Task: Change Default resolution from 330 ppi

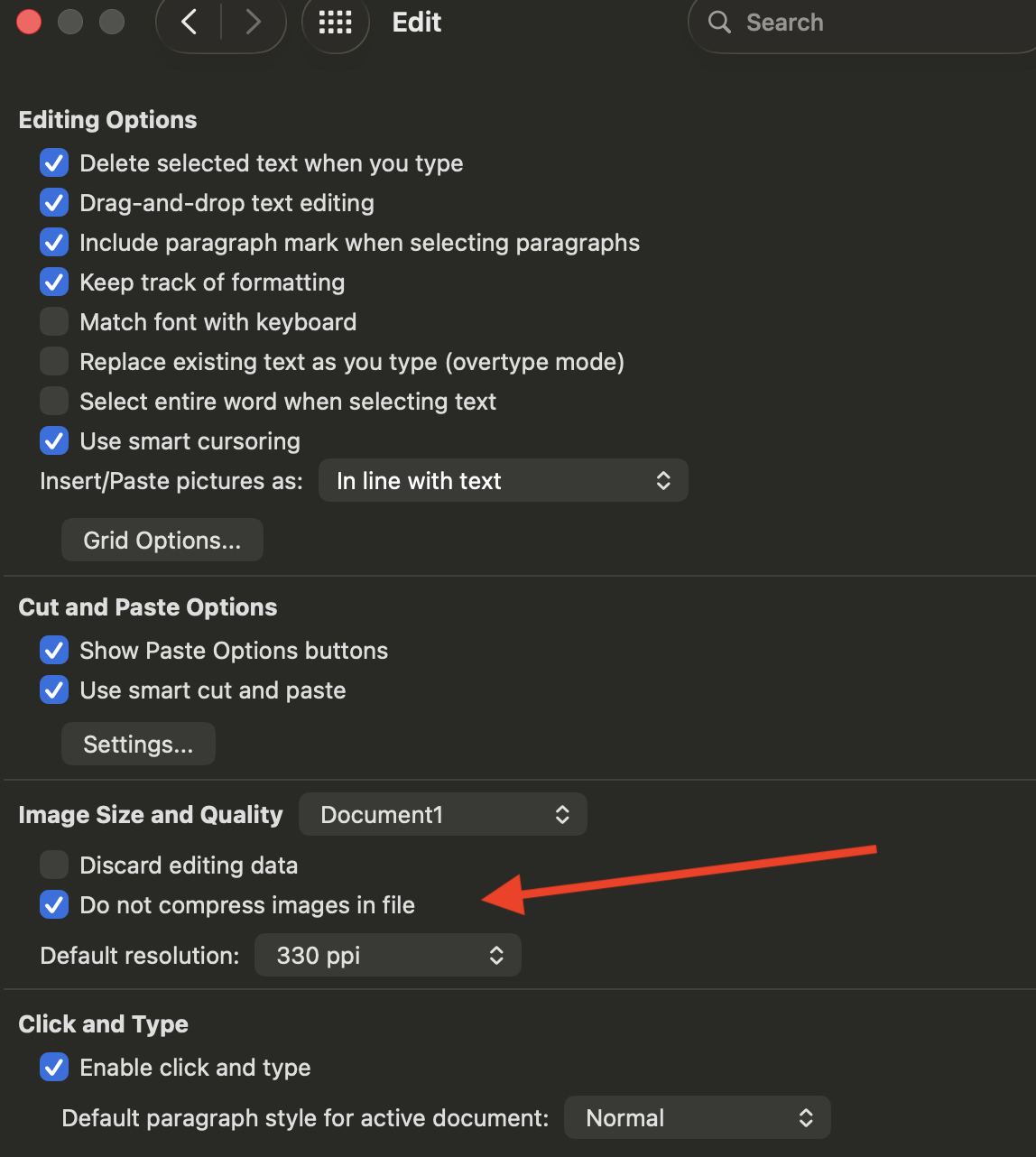Action: coord(387,956)
